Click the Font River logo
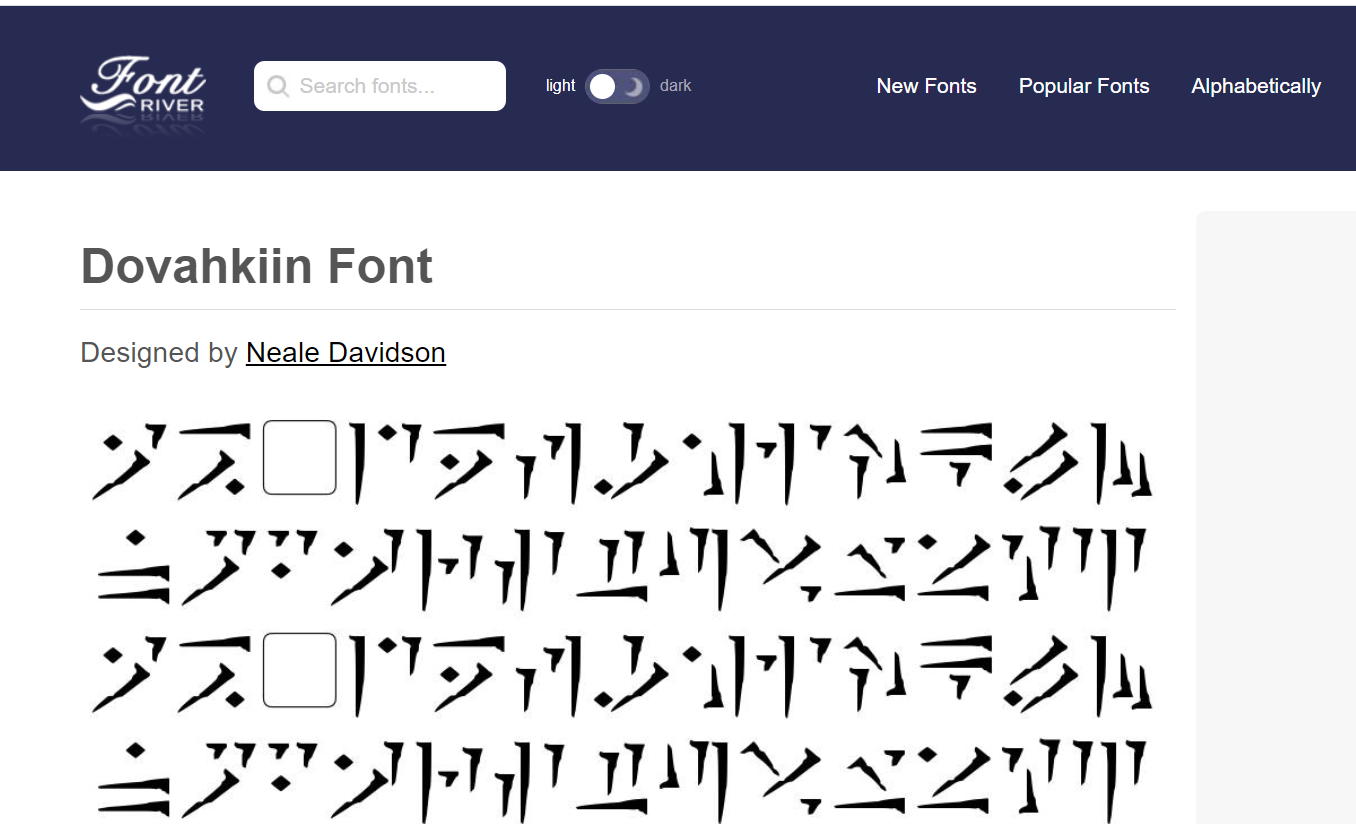The image size is (1356, 824). point(143,93)
